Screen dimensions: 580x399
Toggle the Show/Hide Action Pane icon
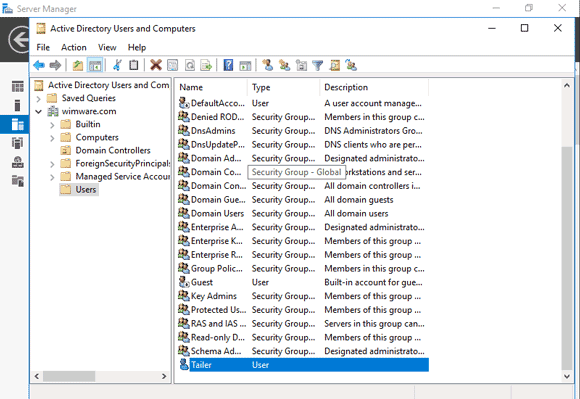click(245, 65)
